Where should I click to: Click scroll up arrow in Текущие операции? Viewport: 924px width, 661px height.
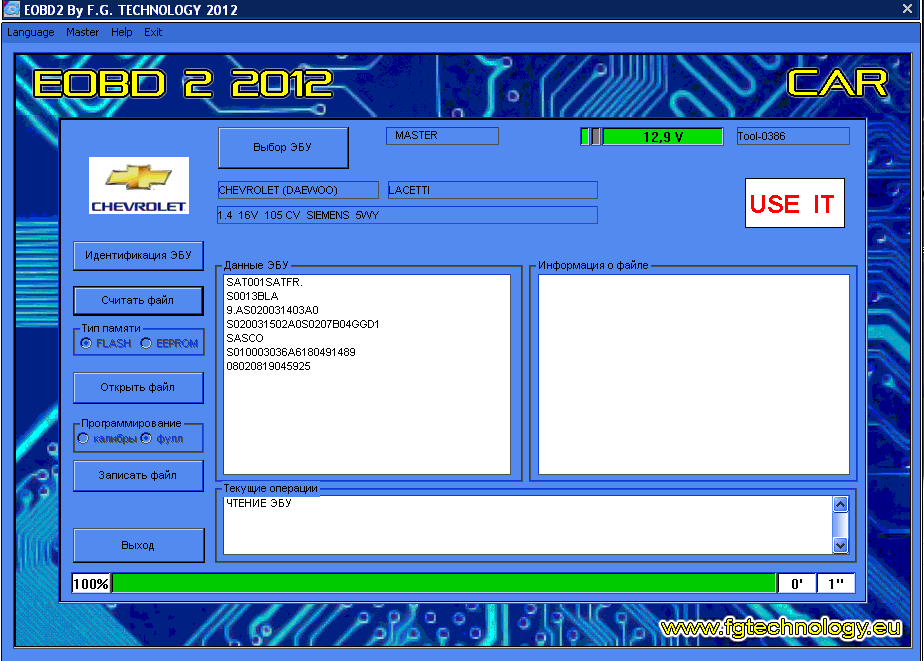click(840, 504)
